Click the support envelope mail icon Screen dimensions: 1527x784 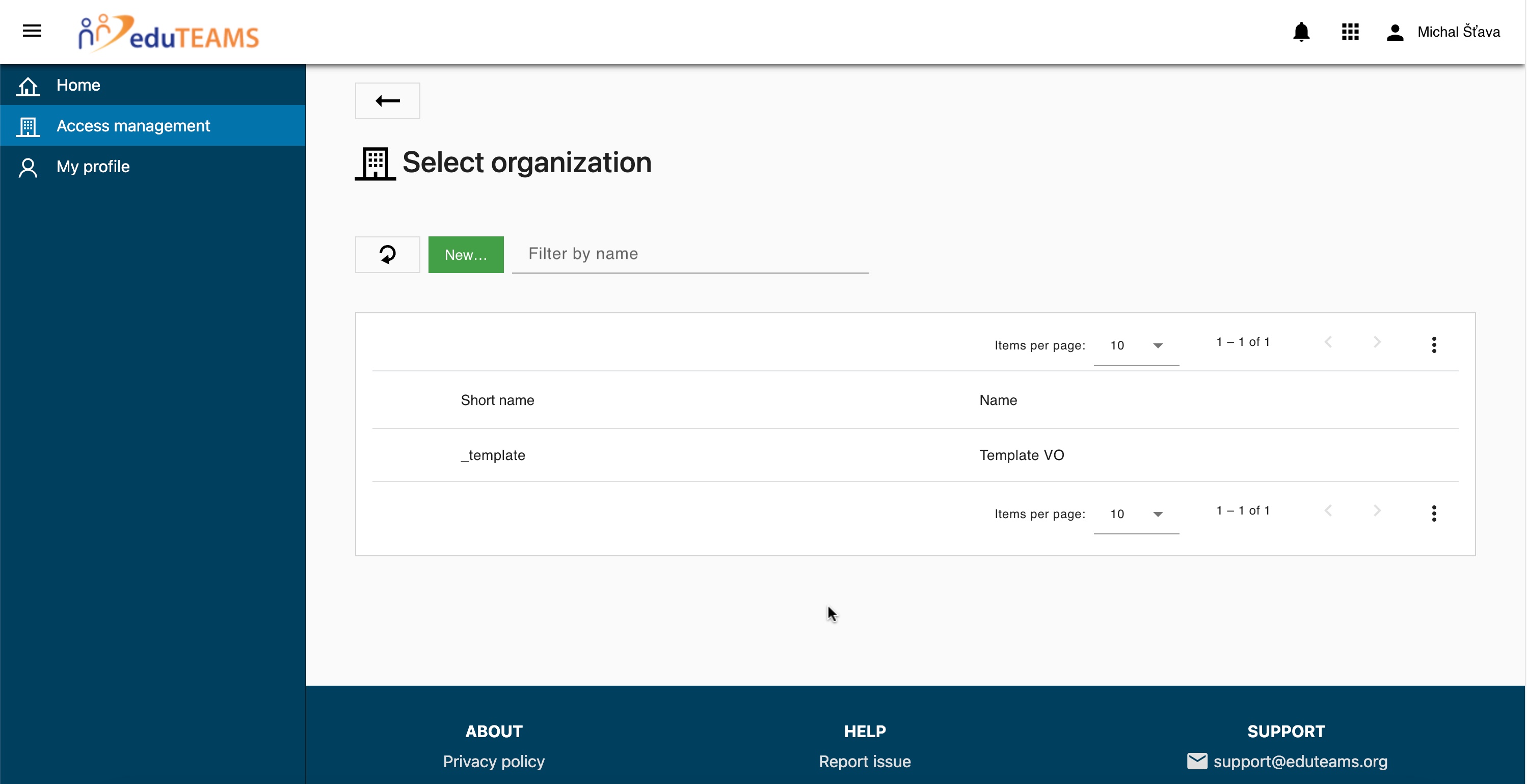(1197, 761)
